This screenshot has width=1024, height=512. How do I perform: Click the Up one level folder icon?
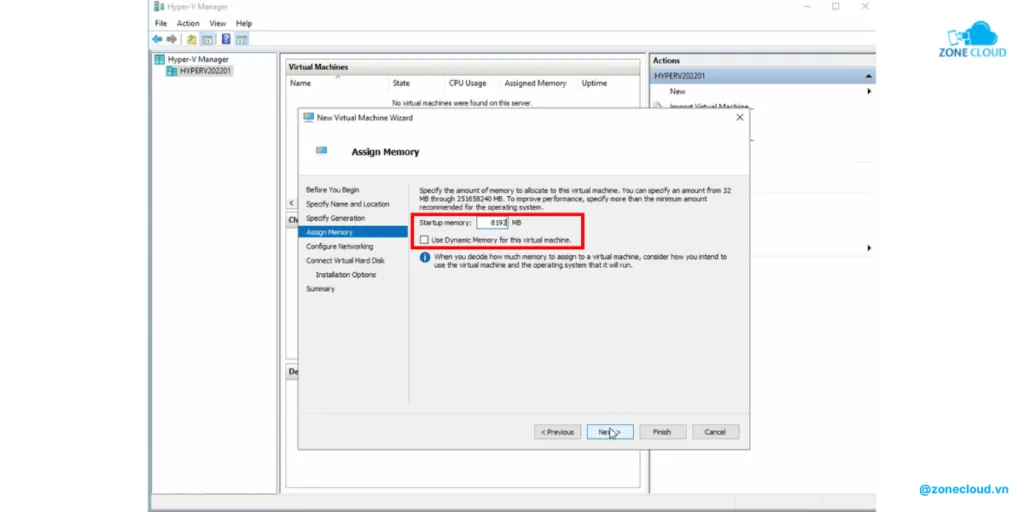191,39
